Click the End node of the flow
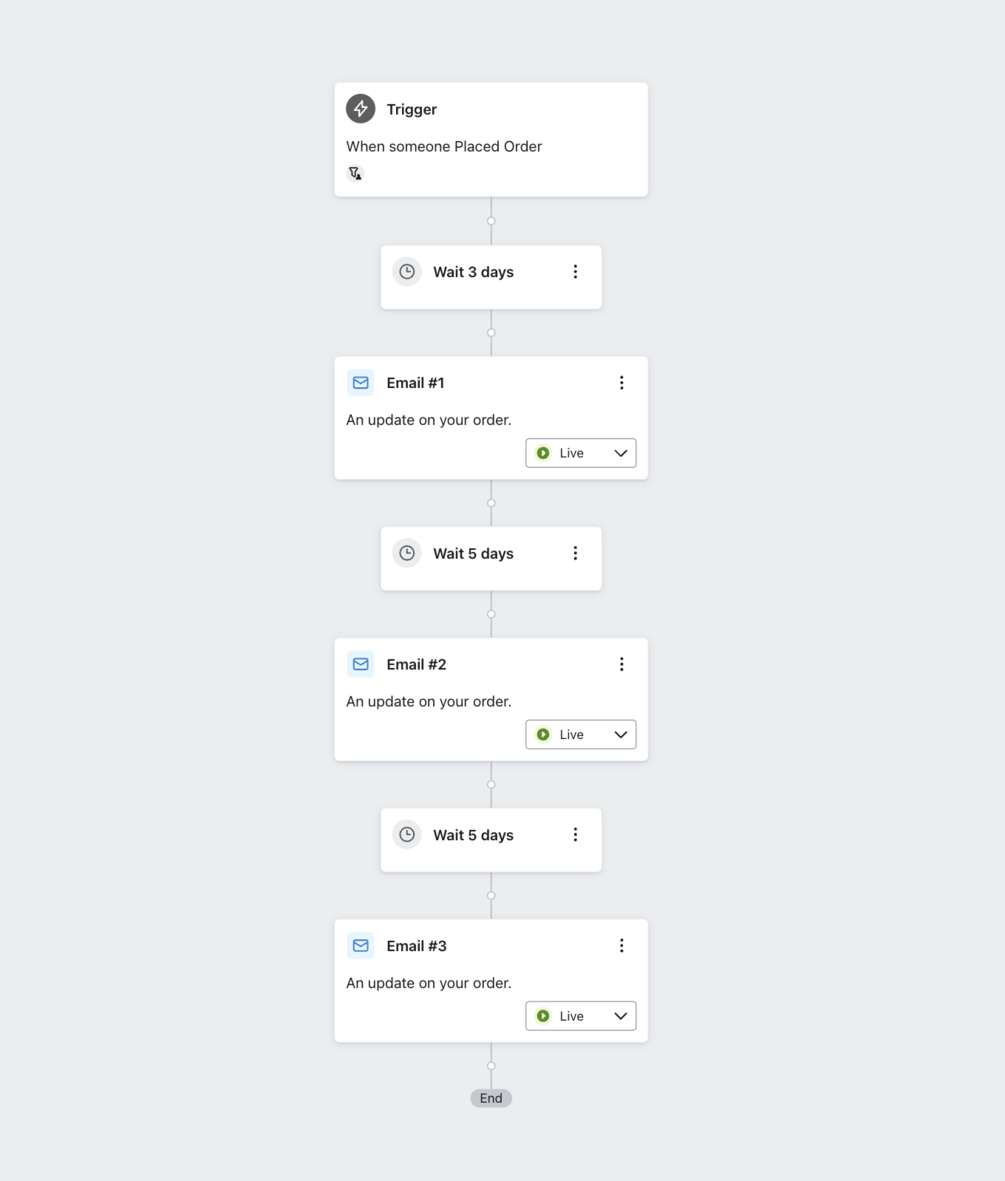The width and height of the screenshot is (1005, 1181). pos(491,1098)
